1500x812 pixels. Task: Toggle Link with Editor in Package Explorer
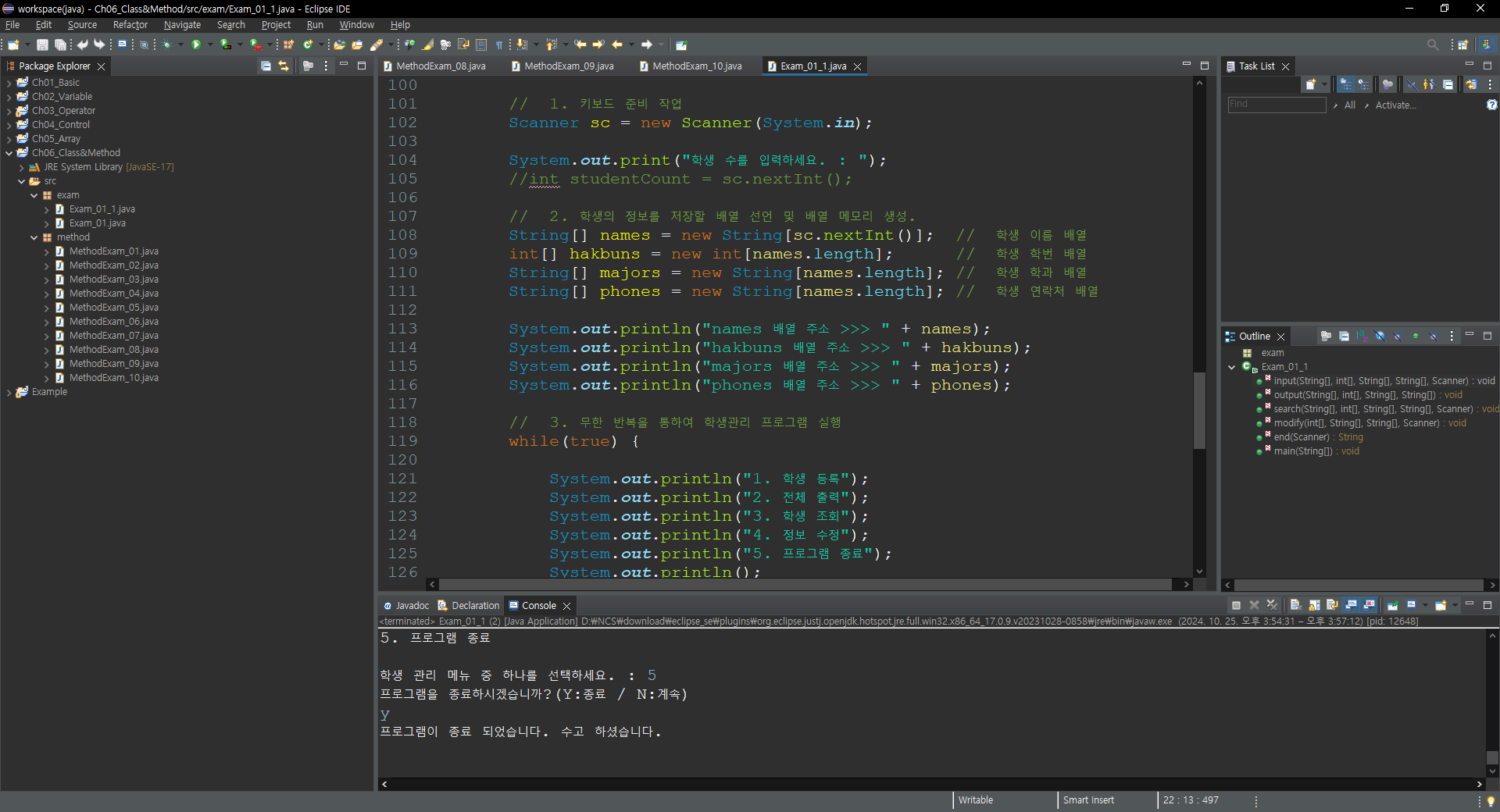pos(284,66)
